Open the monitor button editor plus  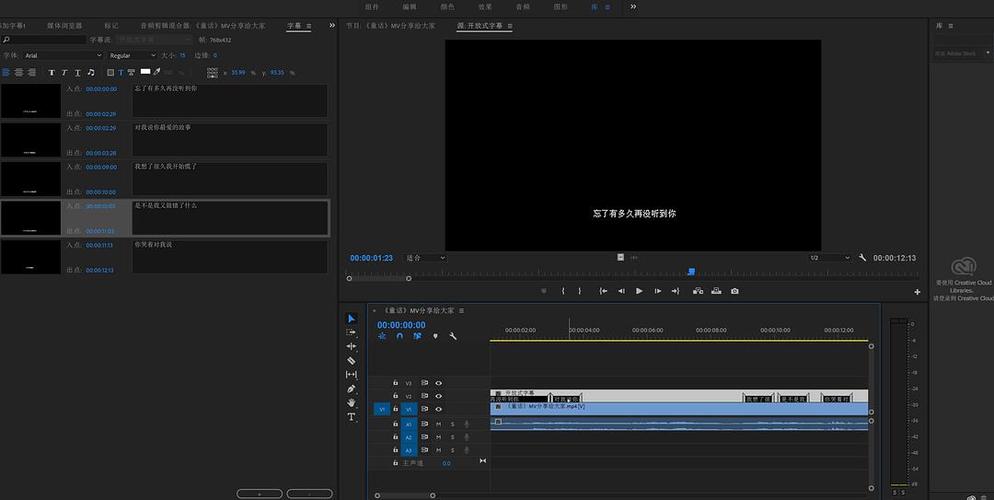point(917,292)
